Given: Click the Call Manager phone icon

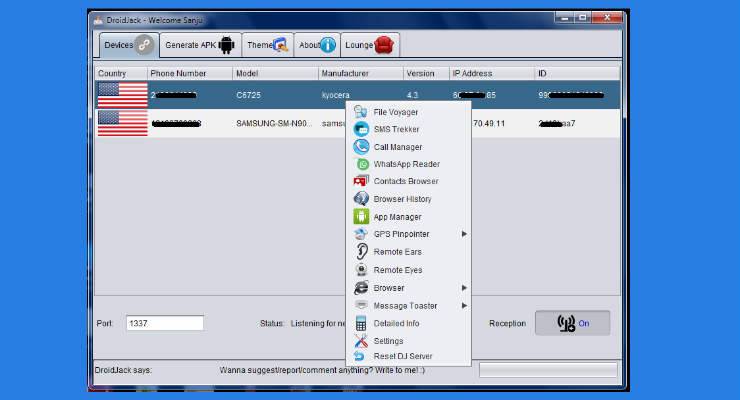Looking at the screenshot, I should [361, 147].
